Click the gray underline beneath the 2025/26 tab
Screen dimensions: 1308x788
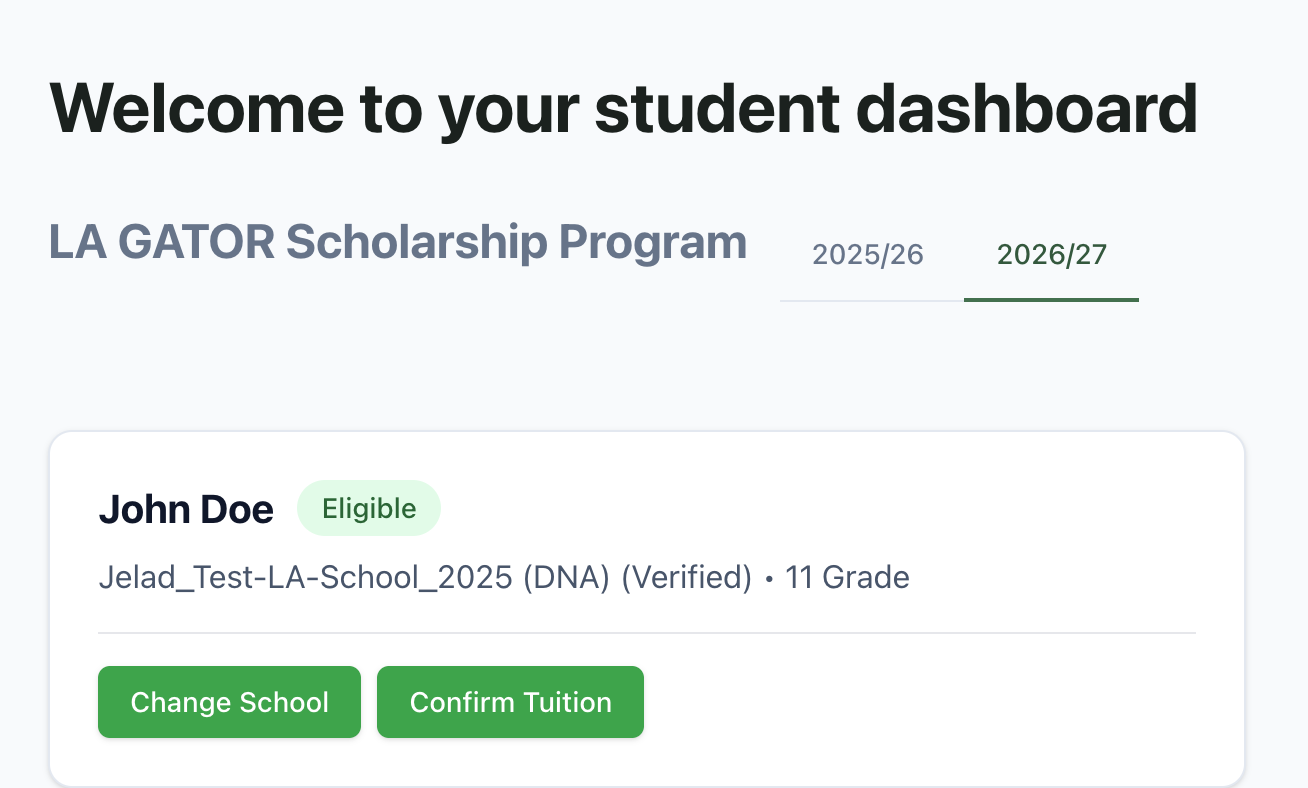tap(871, 300)
